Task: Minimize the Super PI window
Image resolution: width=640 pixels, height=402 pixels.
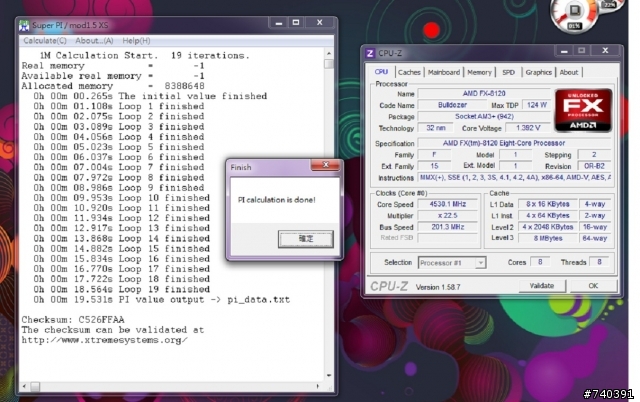Action: tap(279, 23)
